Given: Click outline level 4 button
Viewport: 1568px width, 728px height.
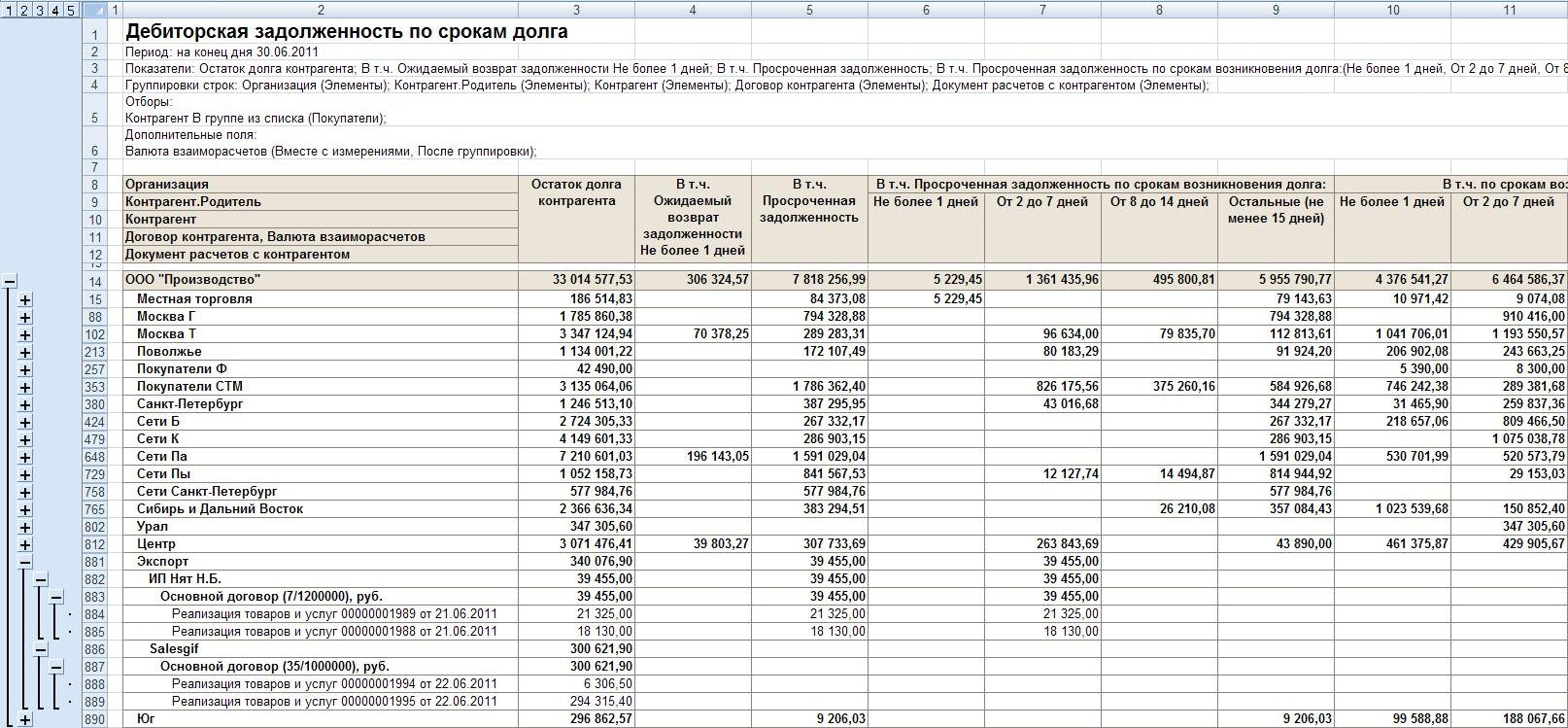Looking at the screenshot, I should tap(55, 10).
